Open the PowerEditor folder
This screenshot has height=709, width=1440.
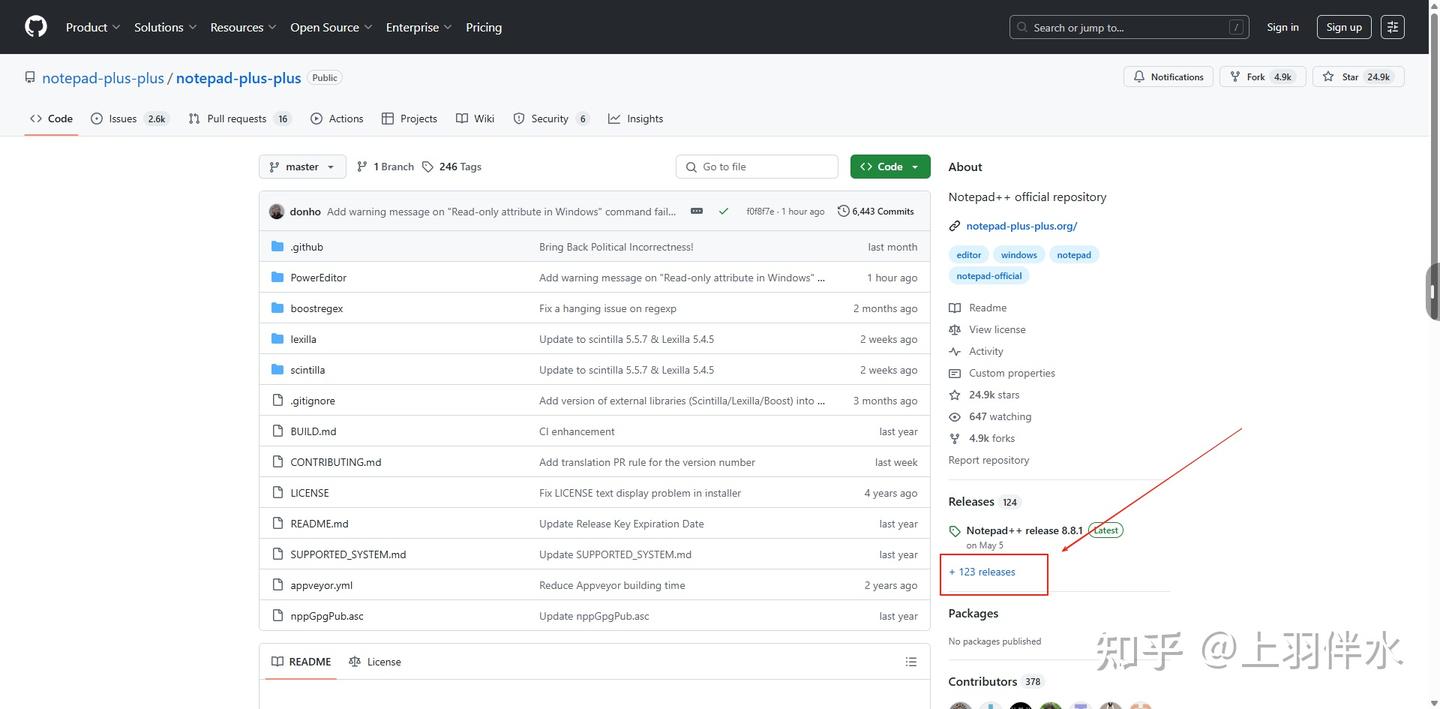(x=318, y=278)
